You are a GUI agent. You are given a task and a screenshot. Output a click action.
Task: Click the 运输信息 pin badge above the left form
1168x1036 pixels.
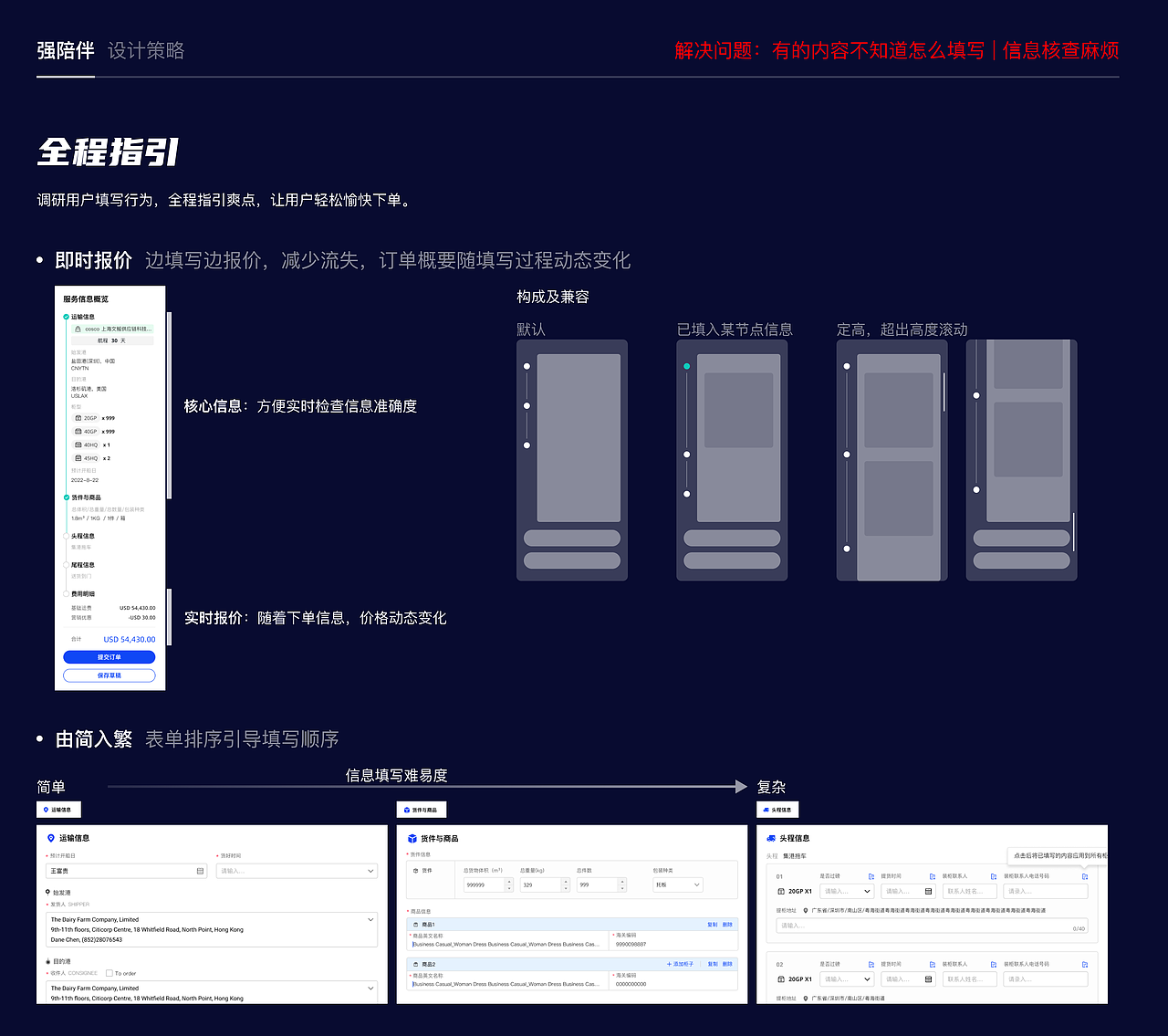point(58,809)
